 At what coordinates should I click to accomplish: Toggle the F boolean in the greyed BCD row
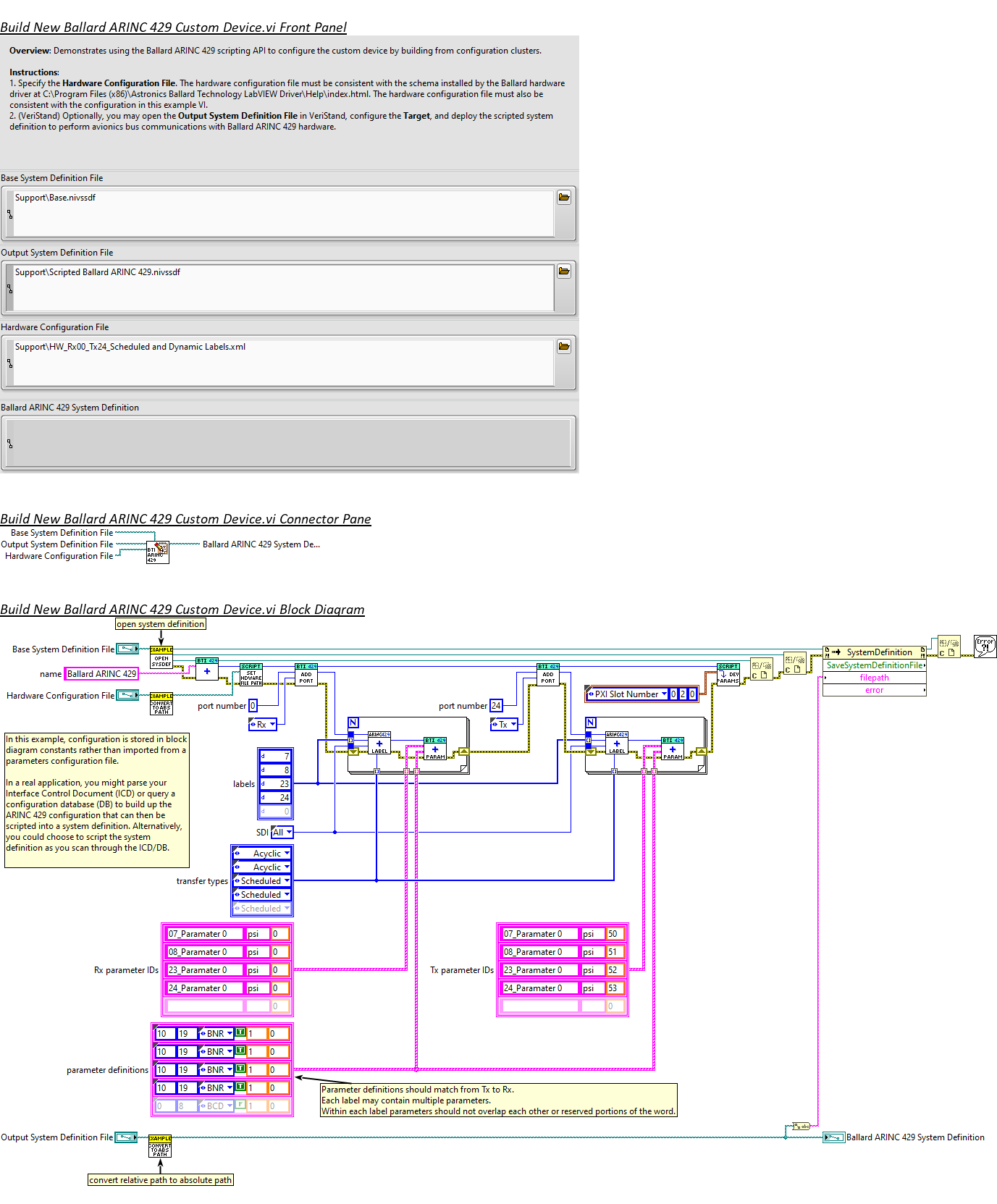point(240,1105)
